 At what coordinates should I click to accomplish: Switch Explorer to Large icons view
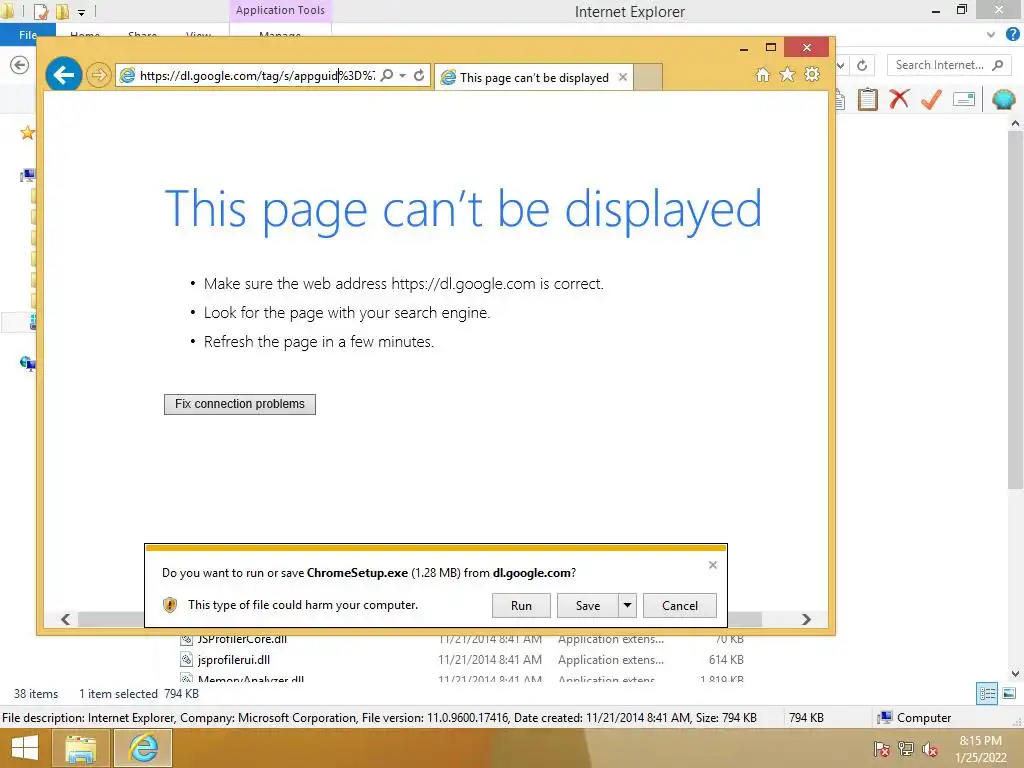(1009, 694)
